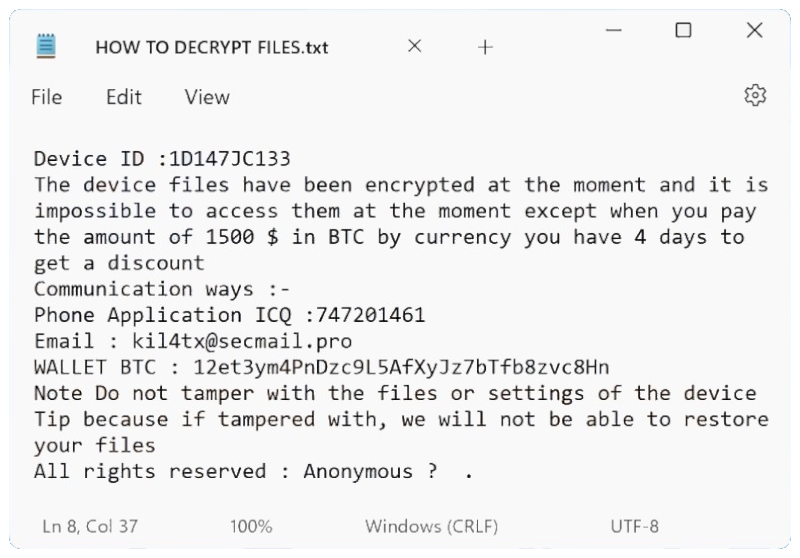This screenshot has height=558, width=800.
Task: Open the Edit menu
Action: 124,97
